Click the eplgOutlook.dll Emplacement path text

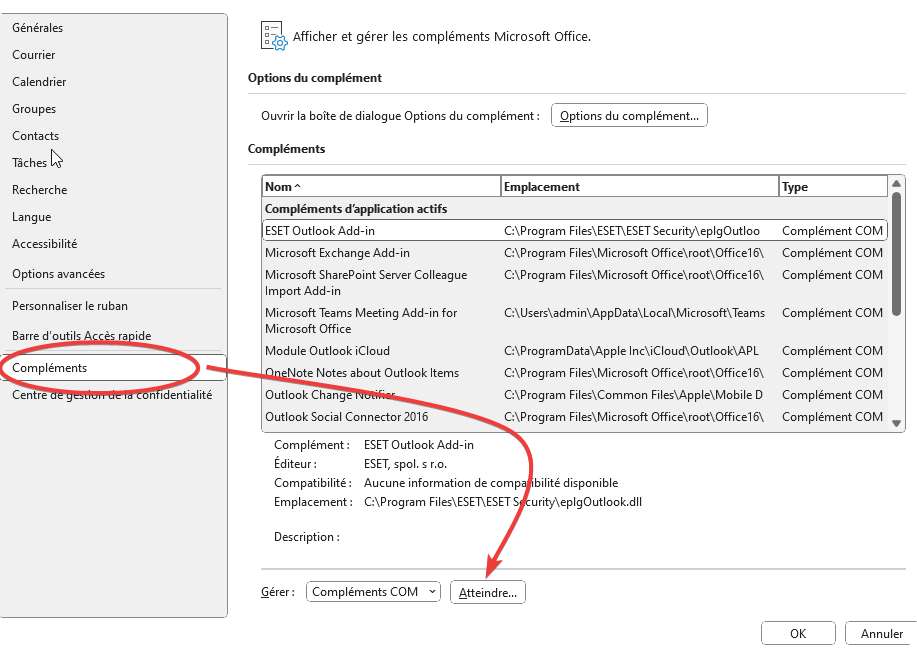pyautogui.click(x=503, y=502)
